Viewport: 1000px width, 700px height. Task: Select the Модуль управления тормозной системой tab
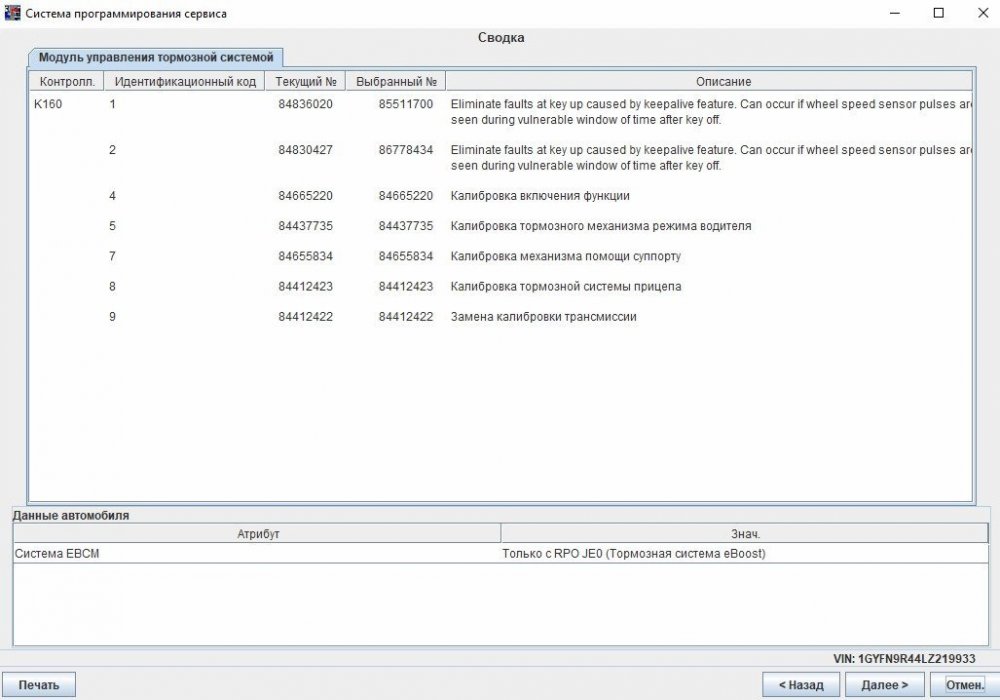155,57
